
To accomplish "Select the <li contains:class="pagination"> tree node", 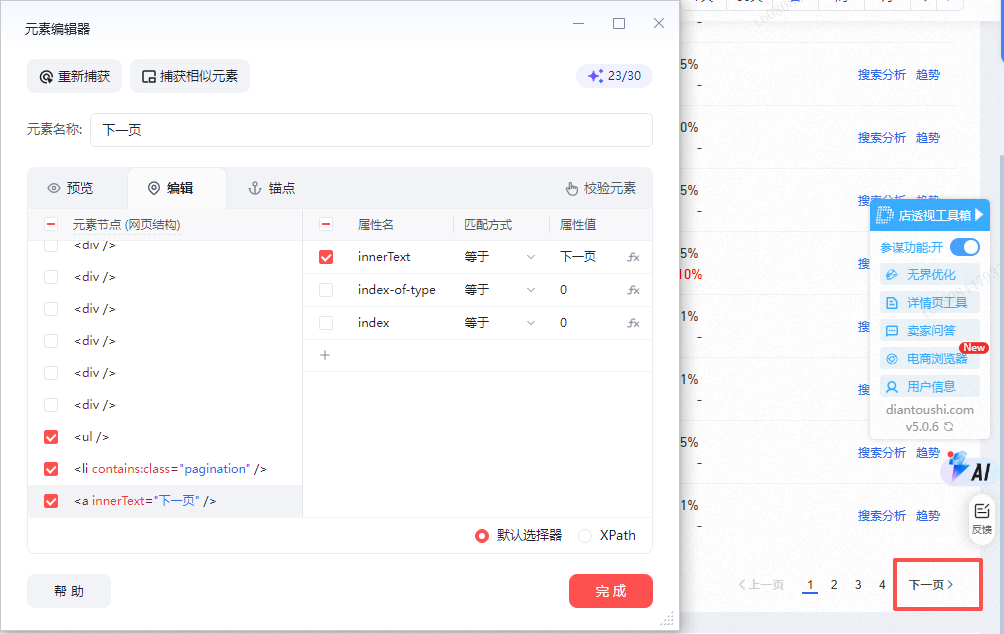I will pos(170,469).
